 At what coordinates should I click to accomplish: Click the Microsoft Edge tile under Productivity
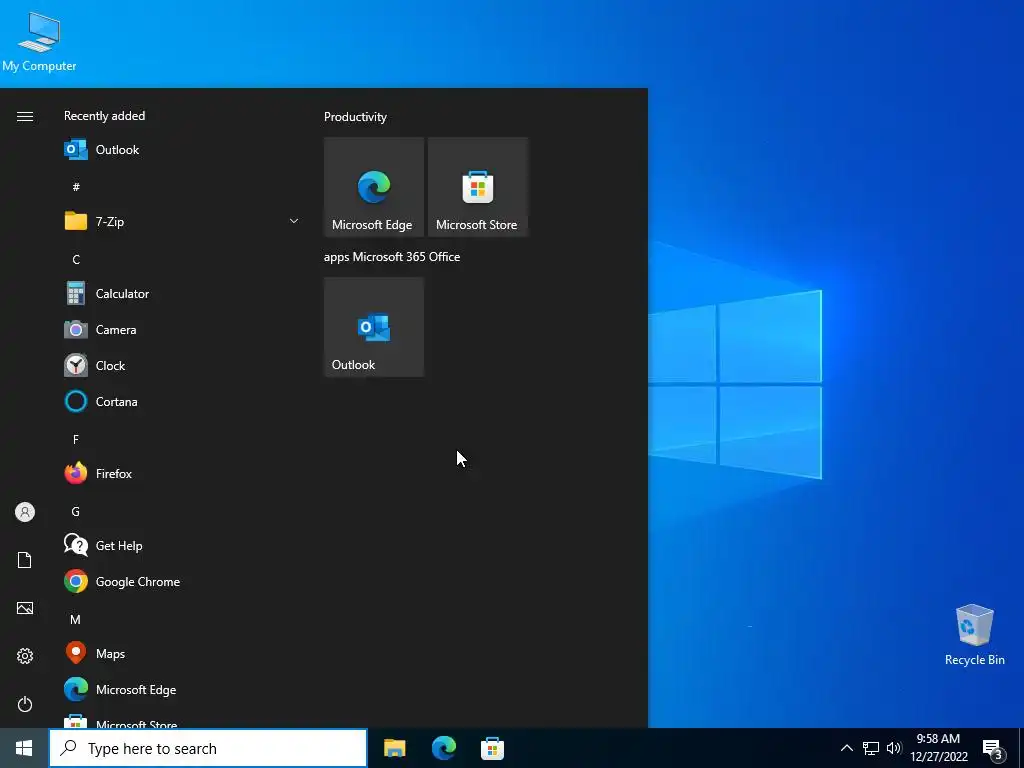[x=374, y=187]
